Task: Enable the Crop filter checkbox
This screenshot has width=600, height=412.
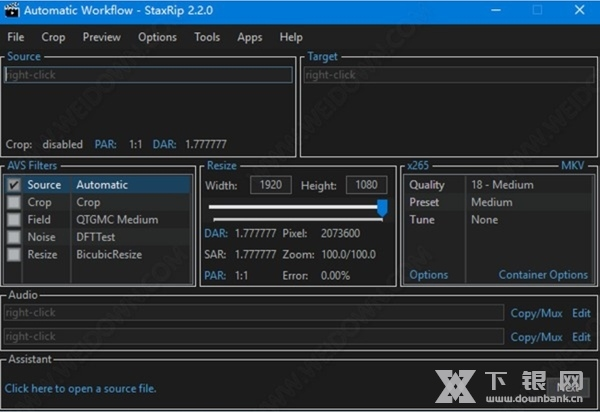Action: pyautogui.click(x=14, y=202)
